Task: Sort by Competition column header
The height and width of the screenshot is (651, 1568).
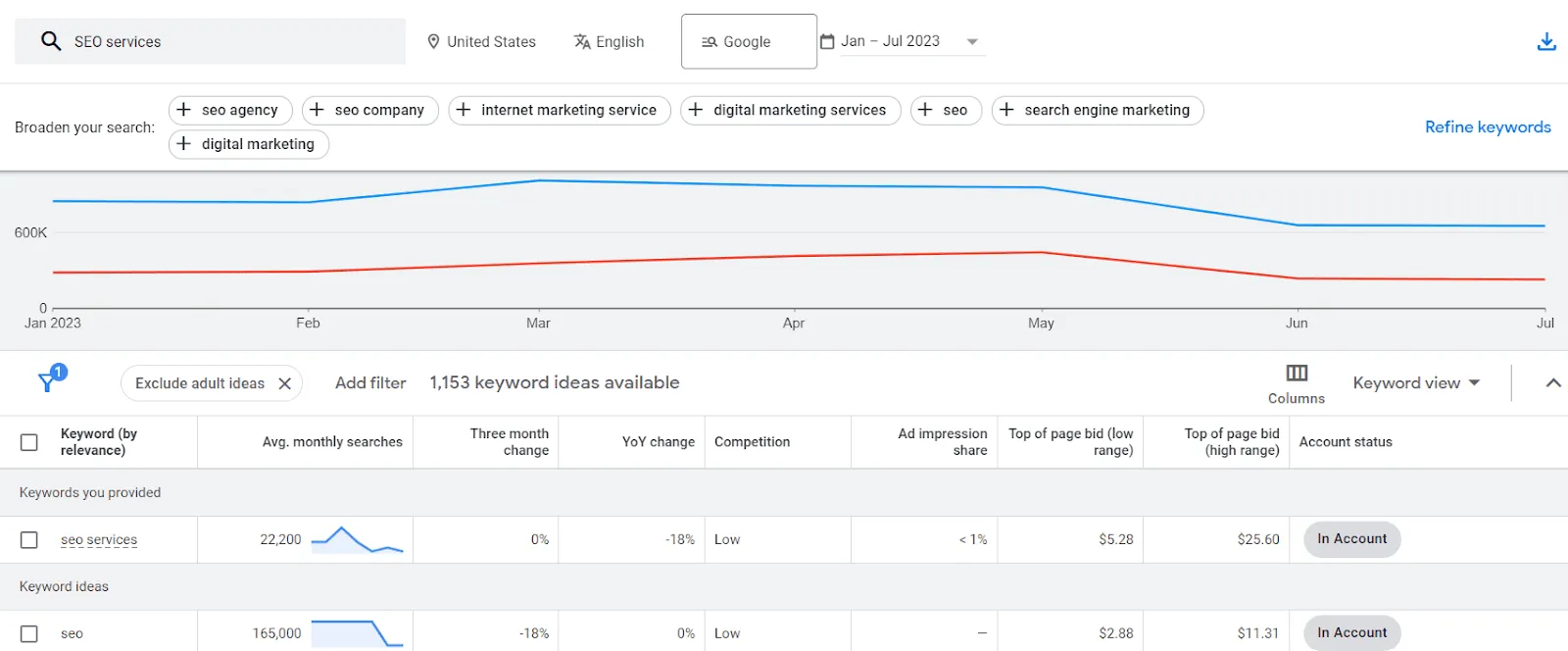Action: [752, 442]
